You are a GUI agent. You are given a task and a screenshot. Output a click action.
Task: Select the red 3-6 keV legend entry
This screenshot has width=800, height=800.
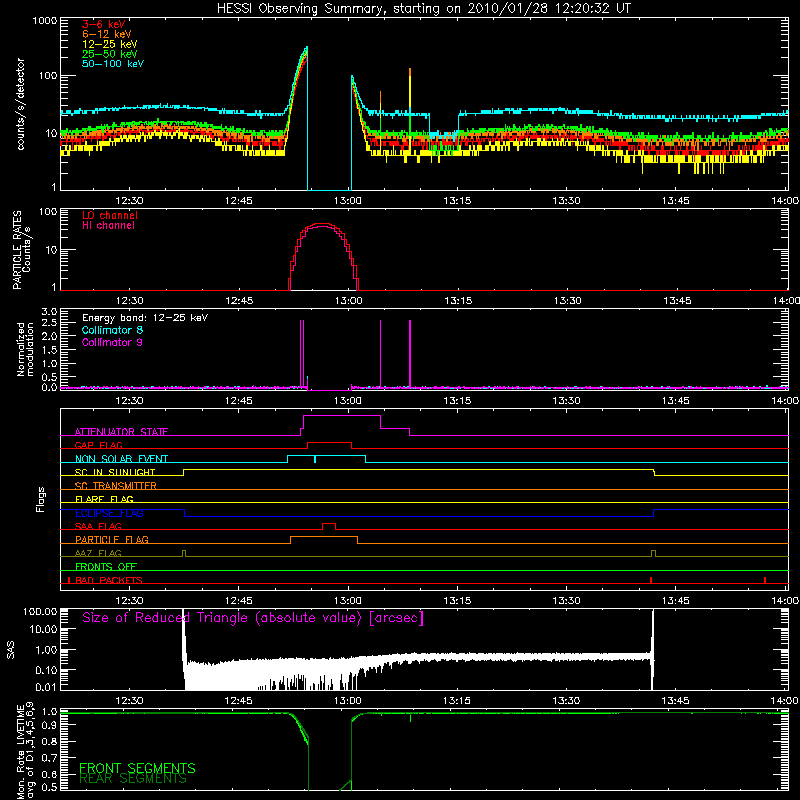tap(104, 24)
